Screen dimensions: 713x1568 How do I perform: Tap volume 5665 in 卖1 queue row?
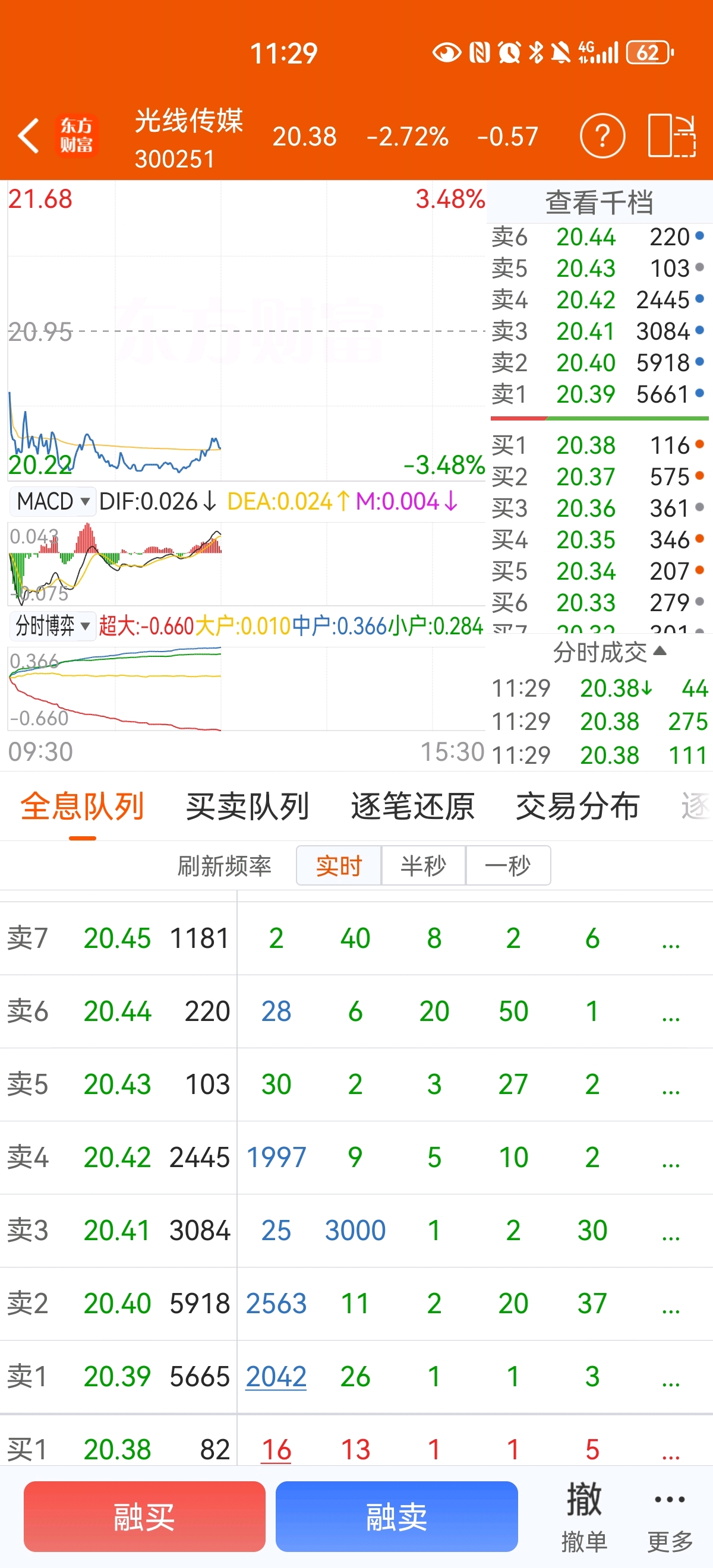200,1376
